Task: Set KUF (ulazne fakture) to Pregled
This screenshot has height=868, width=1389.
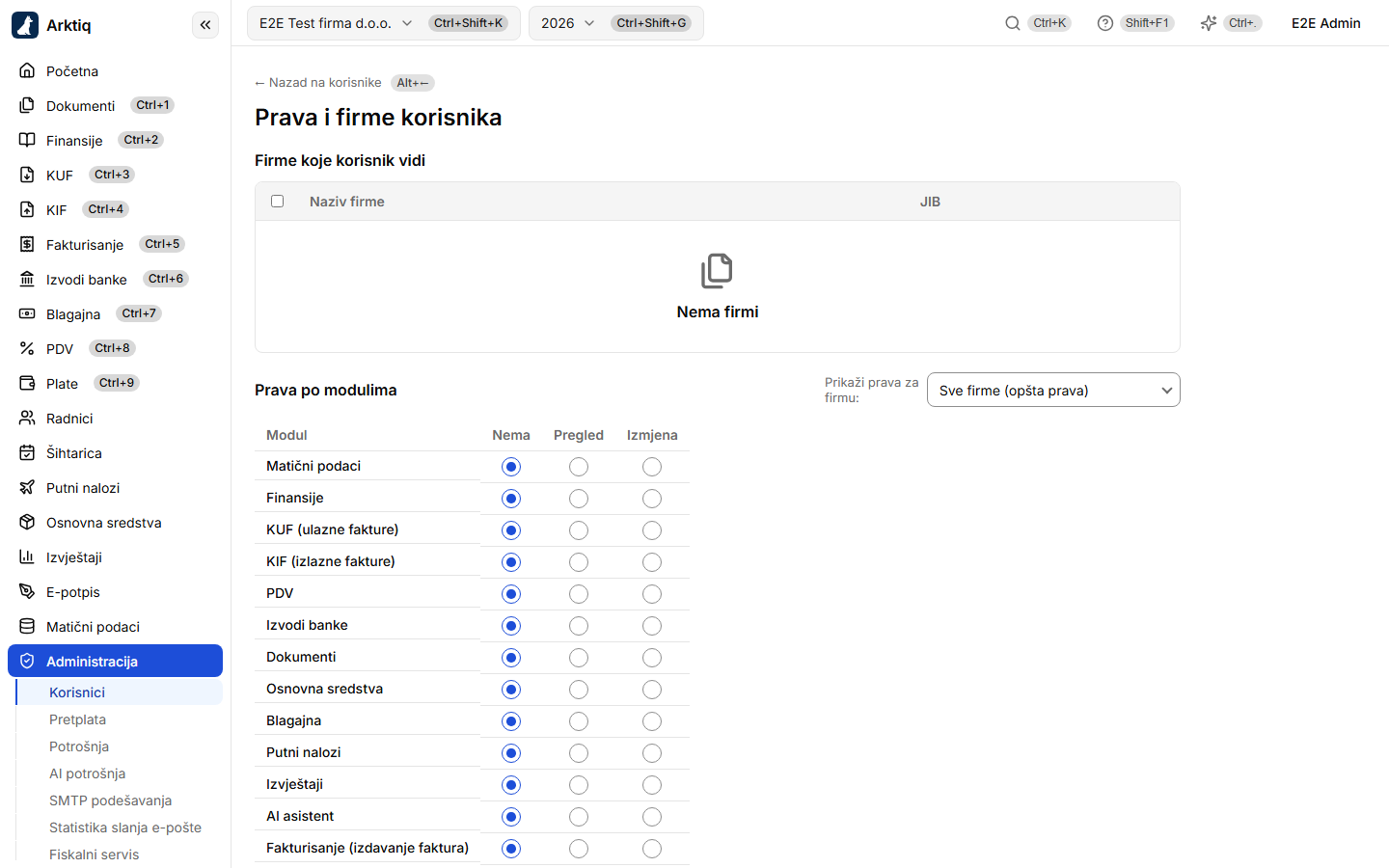Action: 579,530
